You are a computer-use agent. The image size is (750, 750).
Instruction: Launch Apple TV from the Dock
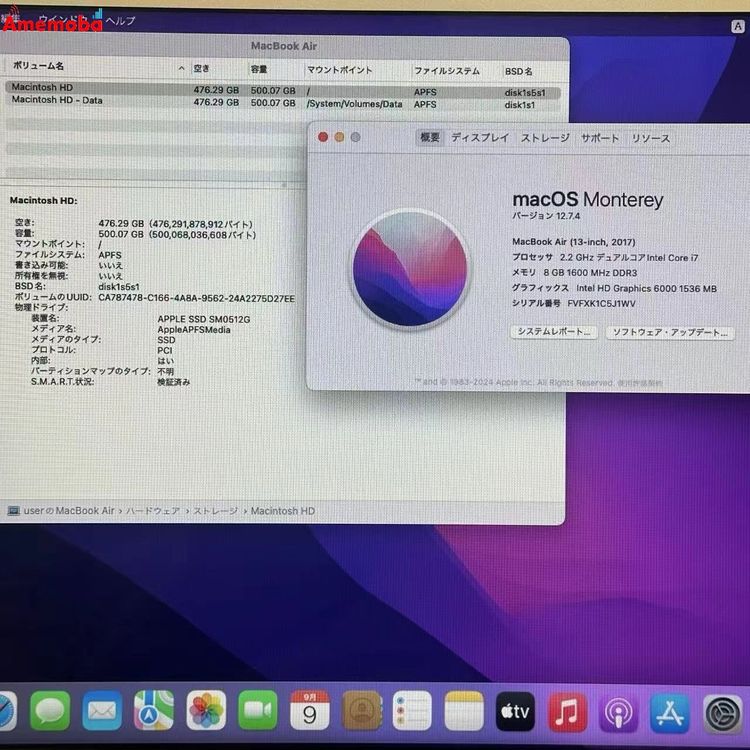point(515,711)
